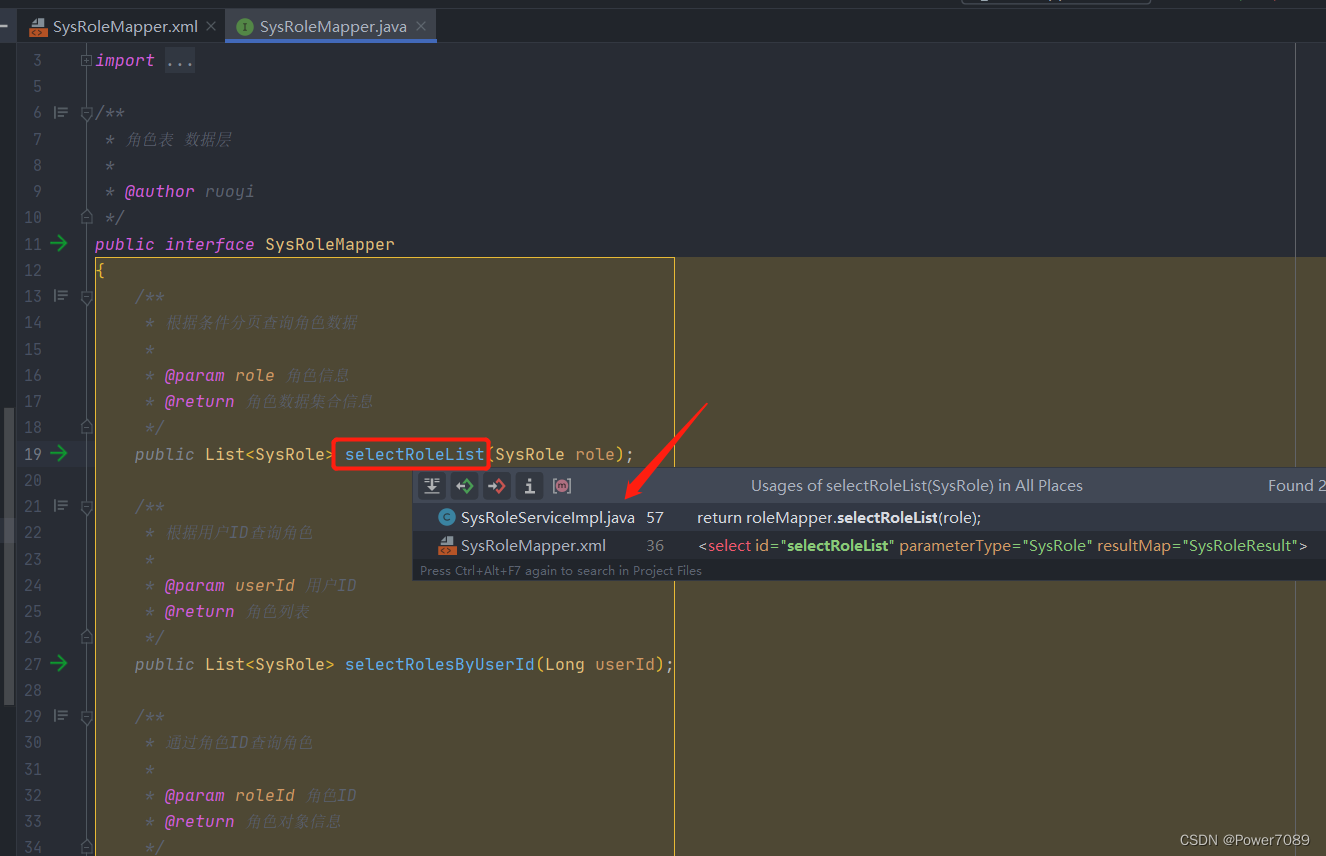Click the XML icon on SysRoleMapper.xml tab
This screenshot has height=856, width=1326.
pos(38,27)
